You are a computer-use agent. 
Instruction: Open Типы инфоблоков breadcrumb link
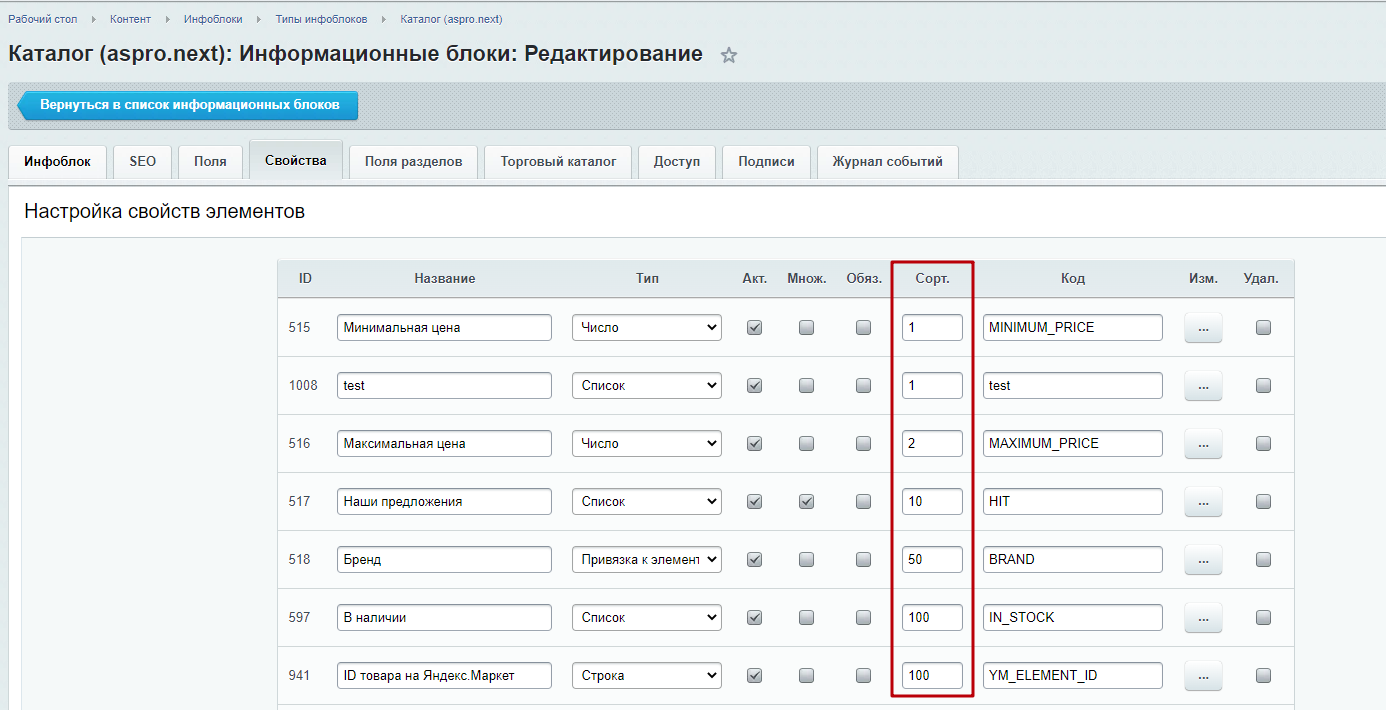pyautogui.click(x=321, y=19)
